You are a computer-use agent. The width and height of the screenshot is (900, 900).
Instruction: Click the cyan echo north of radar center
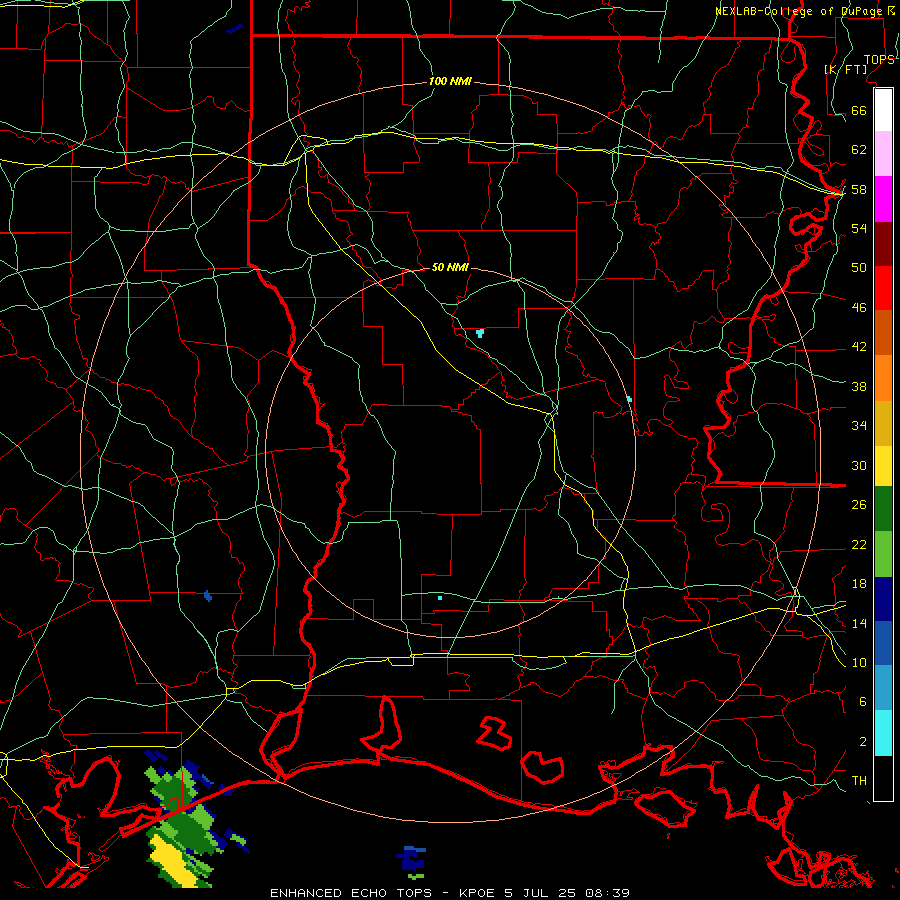click(480, 332)
